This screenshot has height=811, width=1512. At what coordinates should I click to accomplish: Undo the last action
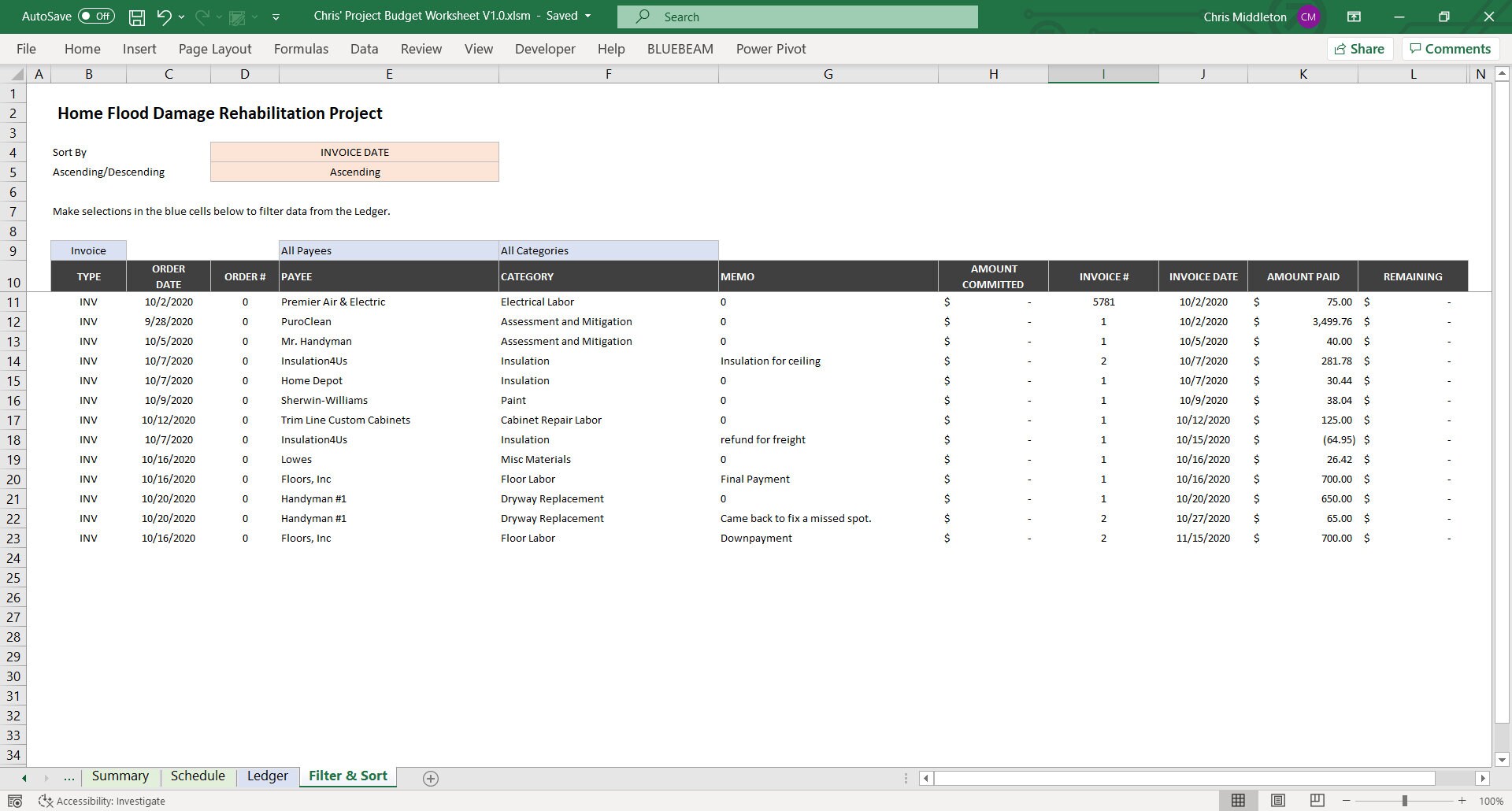[x=163, y=16]
